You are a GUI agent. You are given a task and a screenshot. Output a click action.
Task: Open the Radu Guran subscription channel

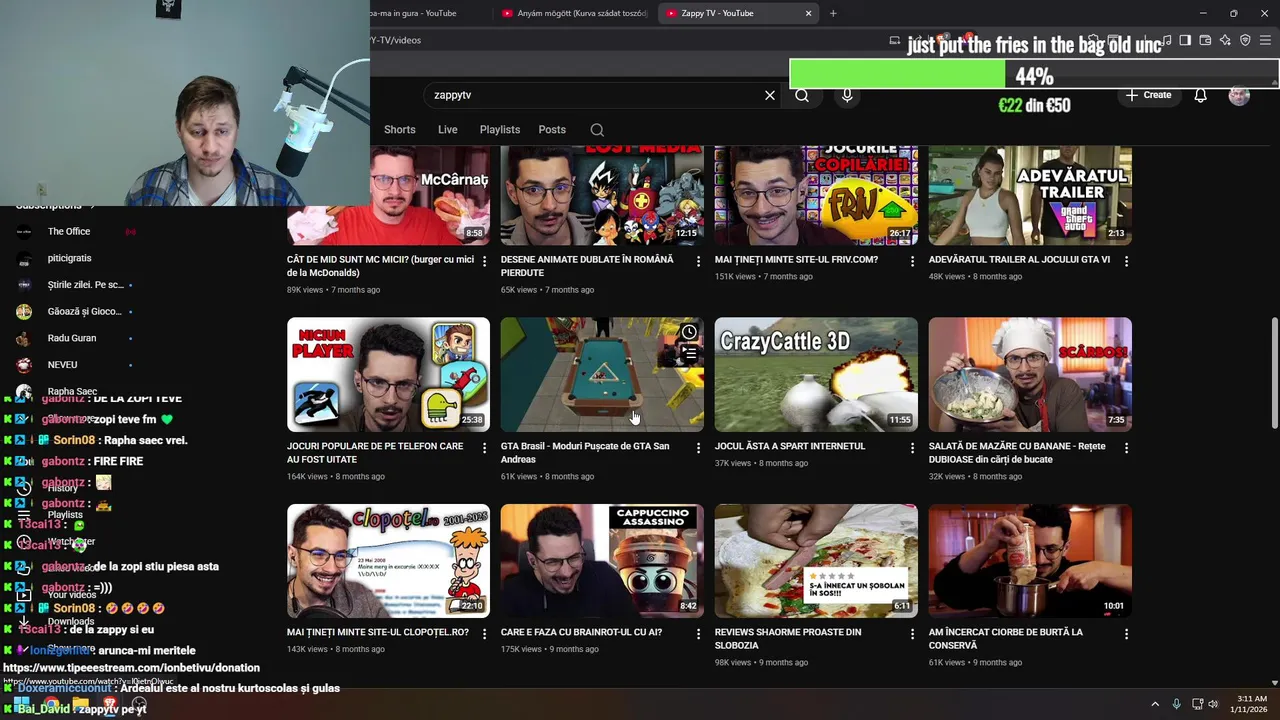(x=72, y=338)
